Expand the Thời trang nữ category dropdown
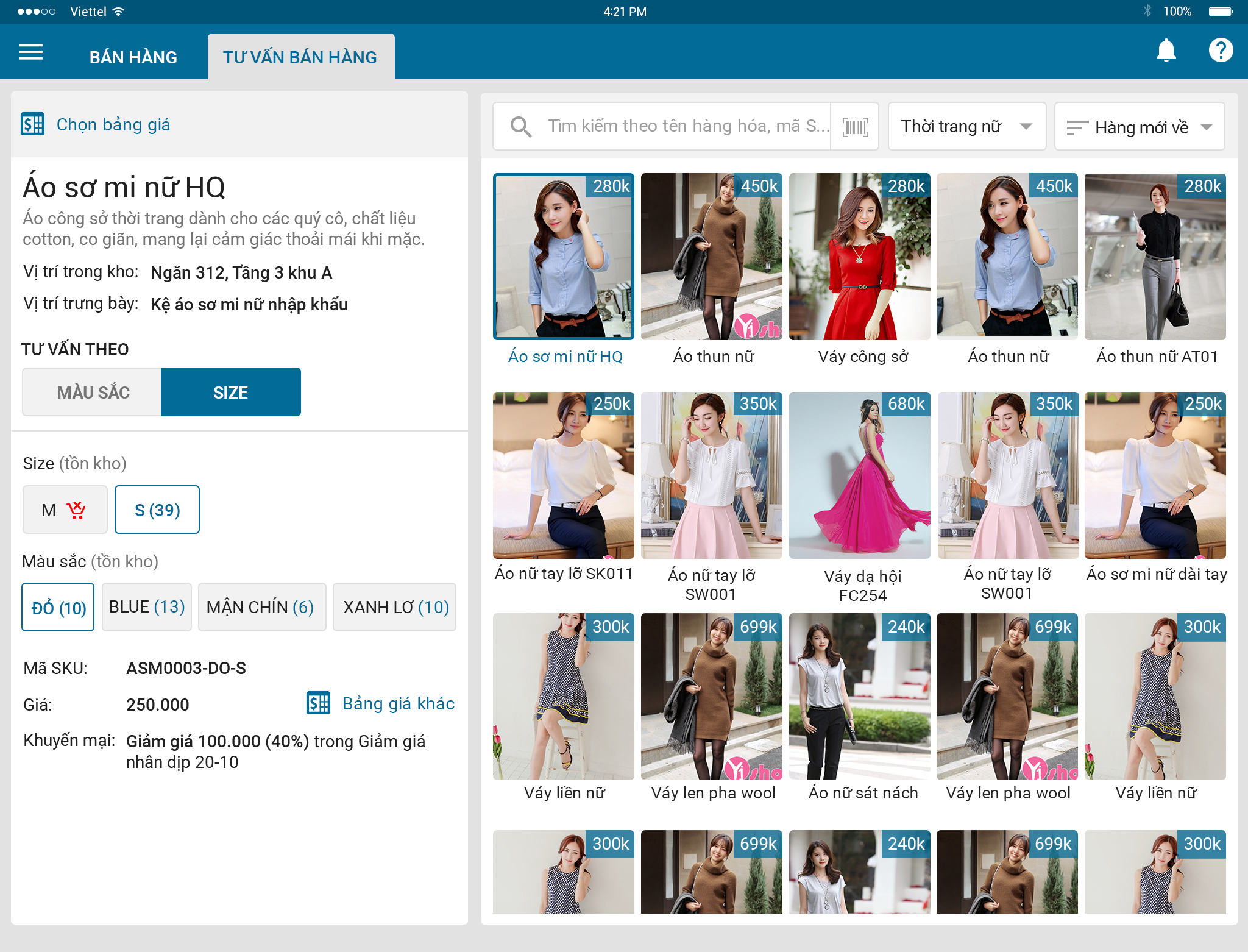1248x952 pixels. (x=966, y=127)
